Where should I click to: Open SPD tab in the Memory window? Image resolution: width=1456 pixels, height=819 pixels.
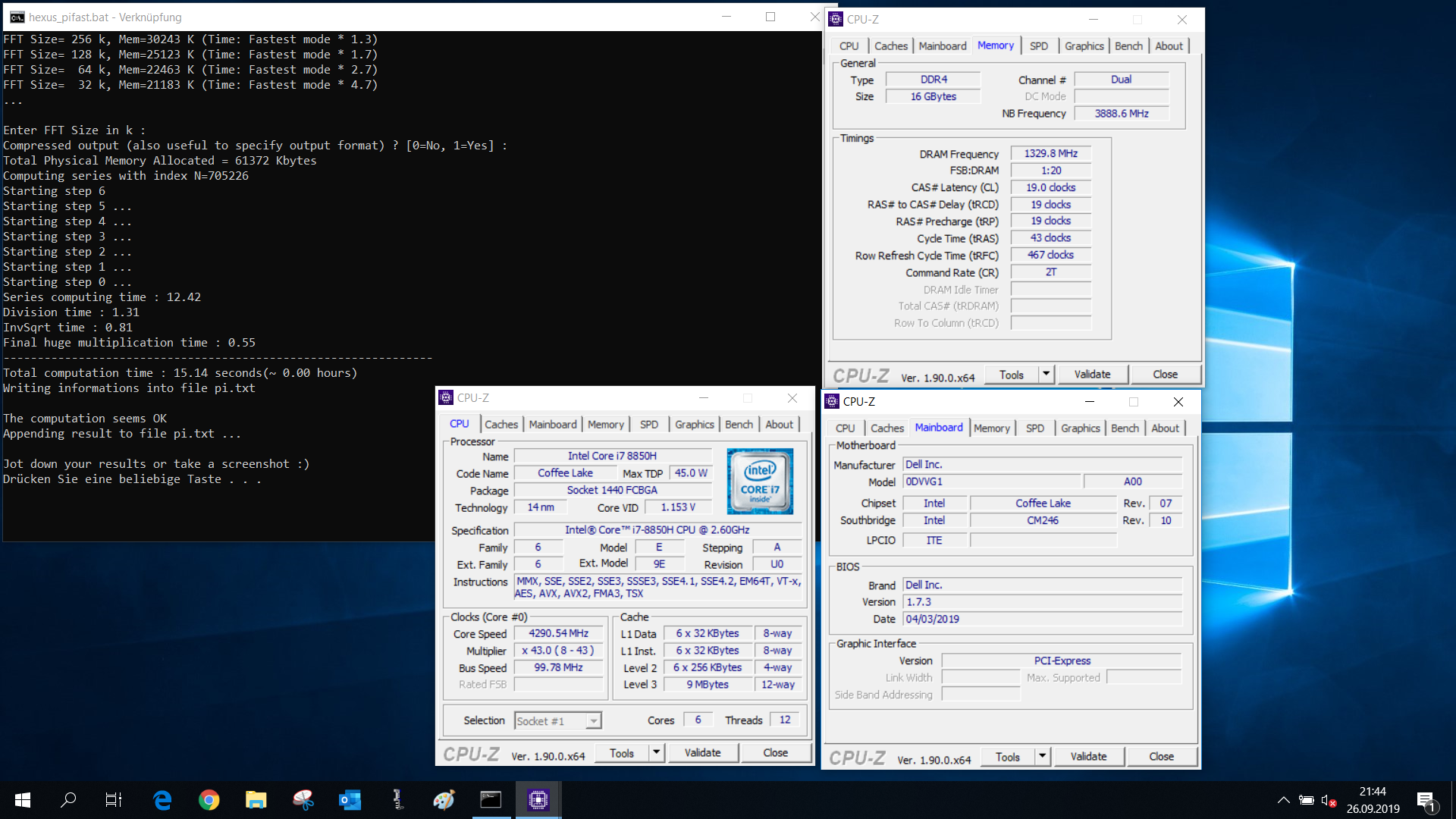tap(1039, 46)
